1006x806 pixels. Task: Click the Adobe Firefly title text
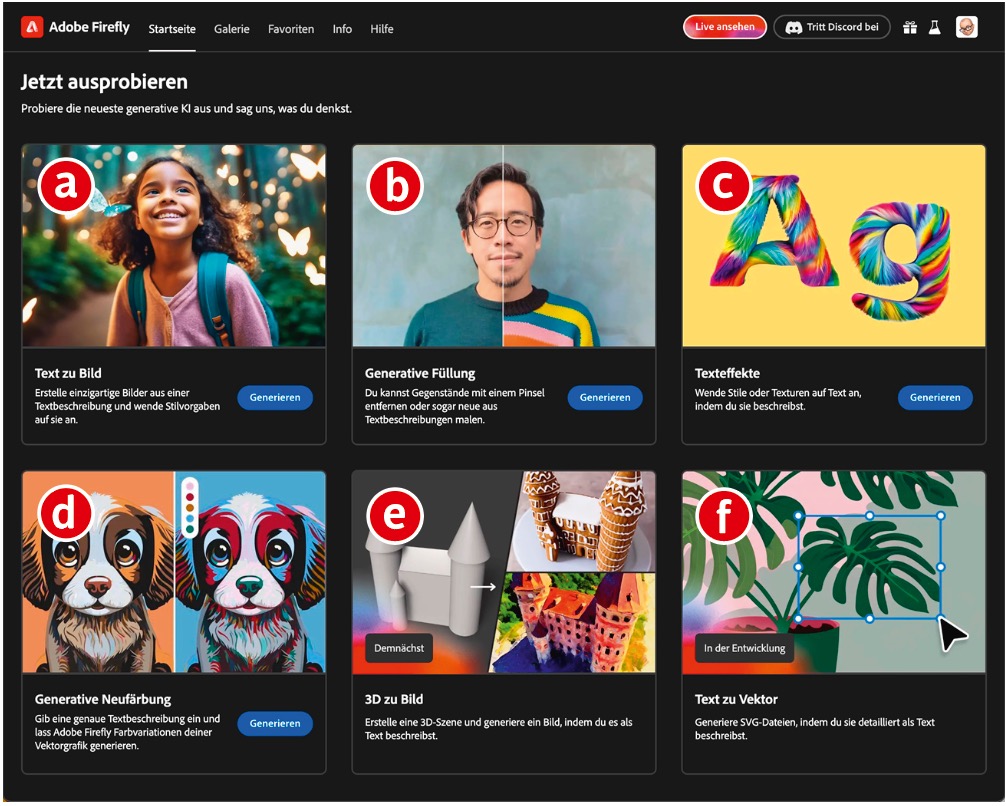coord(89,27)
